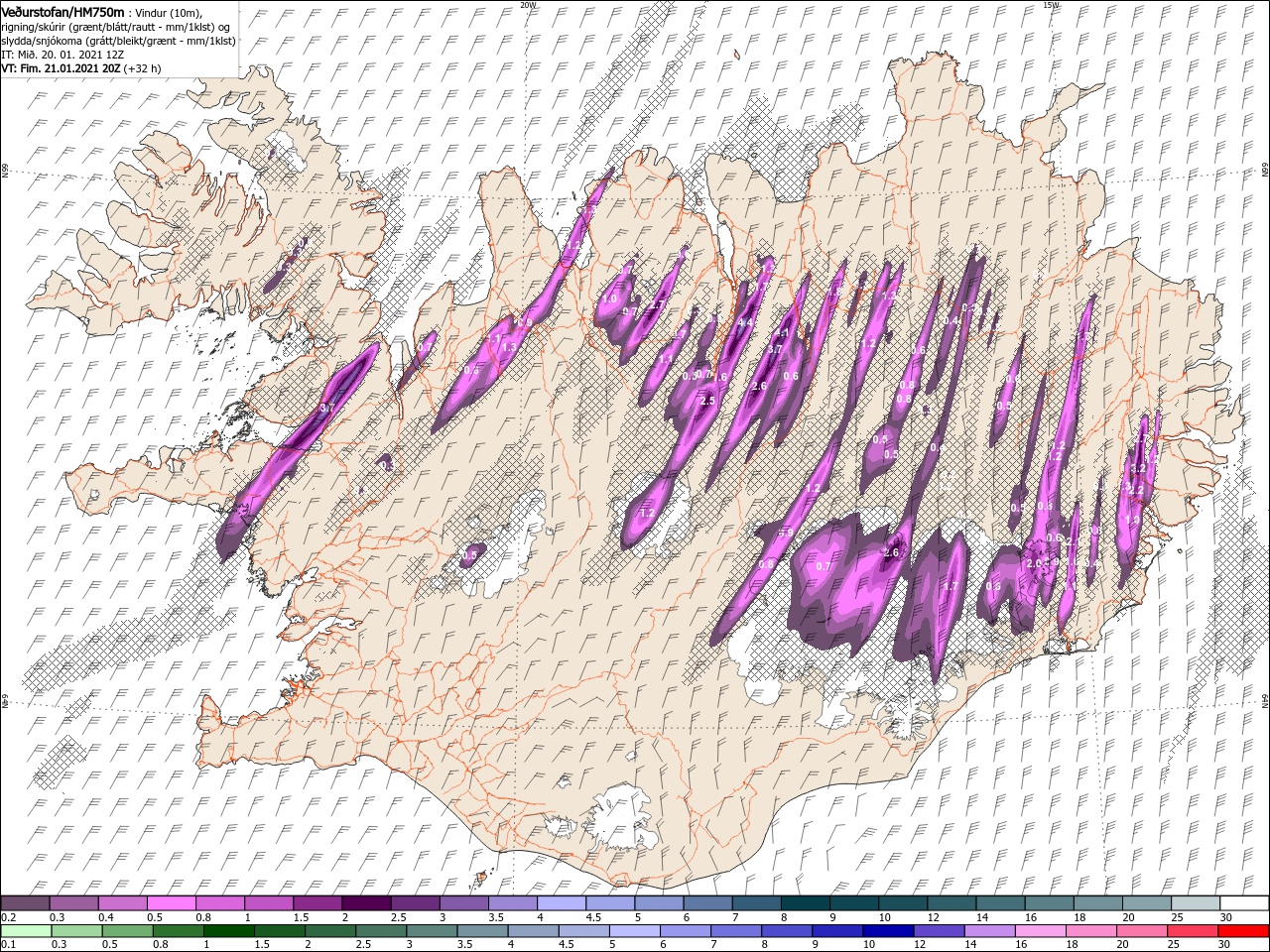Pick upper legend swatch between 4 and 4.5

[561, 903]
